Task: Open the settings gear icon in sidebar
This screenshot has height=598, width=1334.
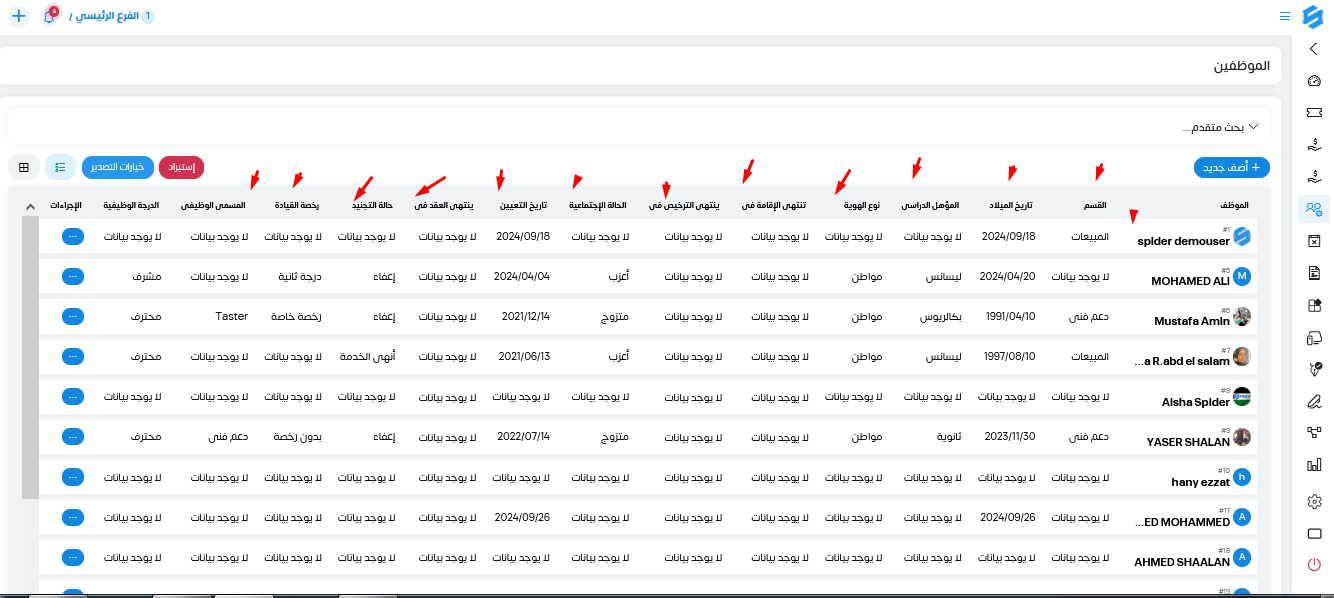Action: coord(1315,501)
